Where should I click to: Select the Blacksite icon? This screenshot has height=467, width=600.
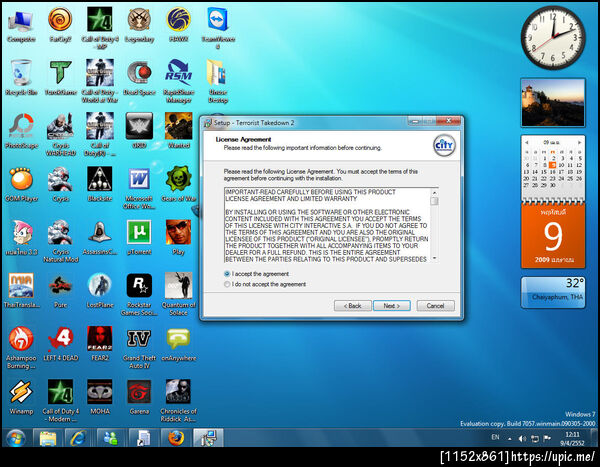click(x=99, y=185)
